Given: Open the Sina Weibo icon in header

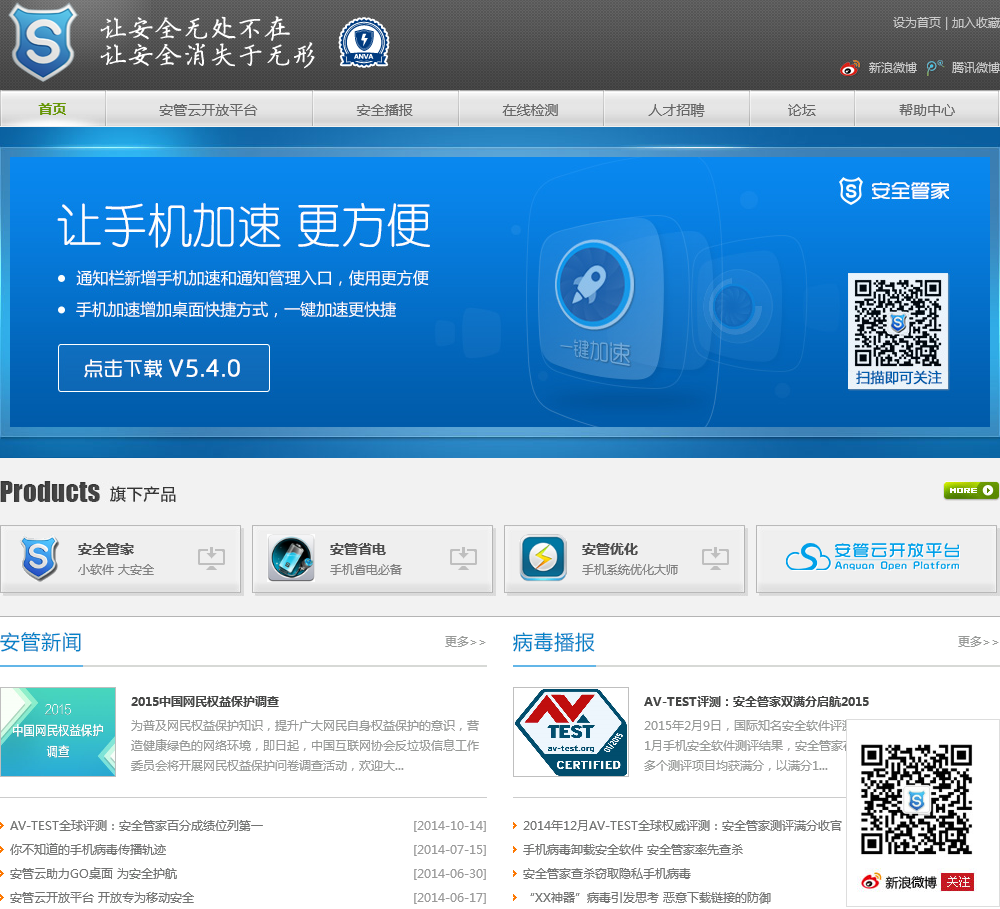Looking at the screenshot, I should [x=849, y=68].
